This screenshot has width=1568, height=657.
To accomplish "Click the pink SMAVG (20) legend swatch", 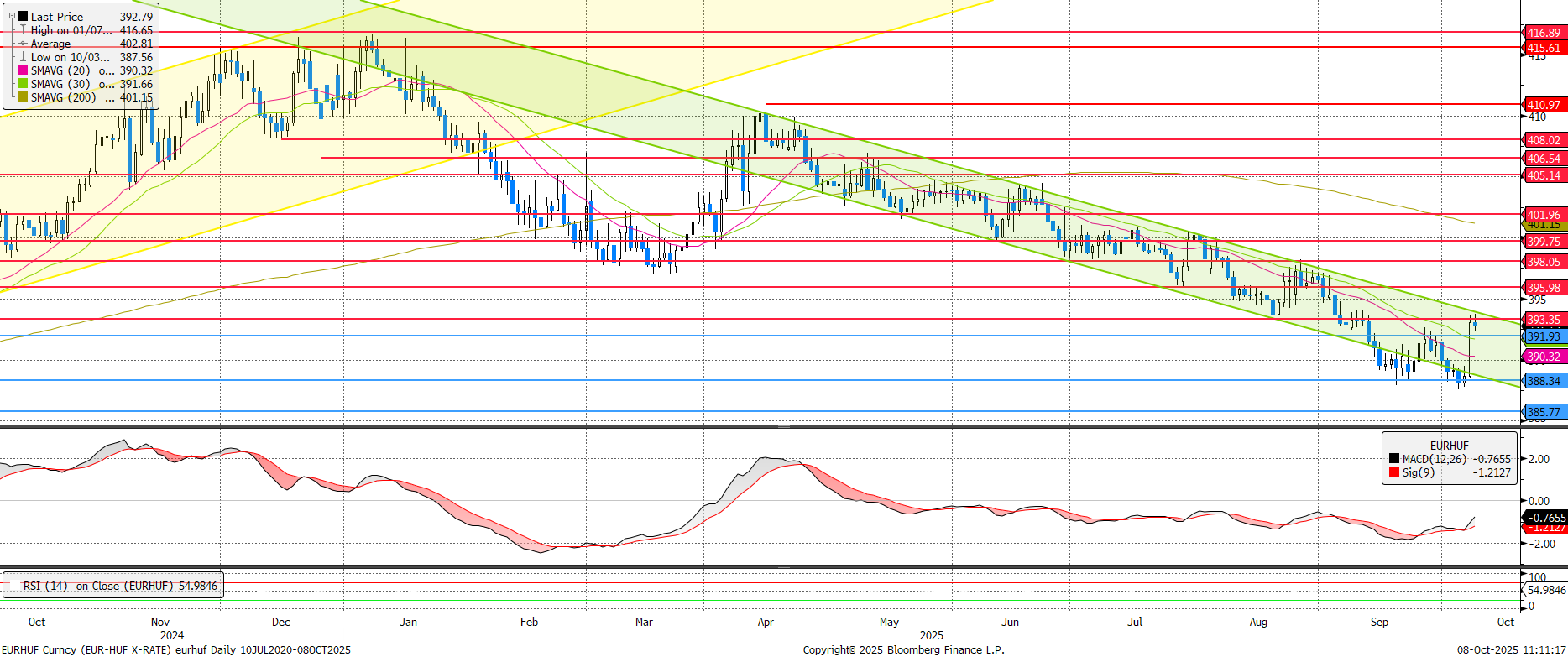I will (23, 70).
